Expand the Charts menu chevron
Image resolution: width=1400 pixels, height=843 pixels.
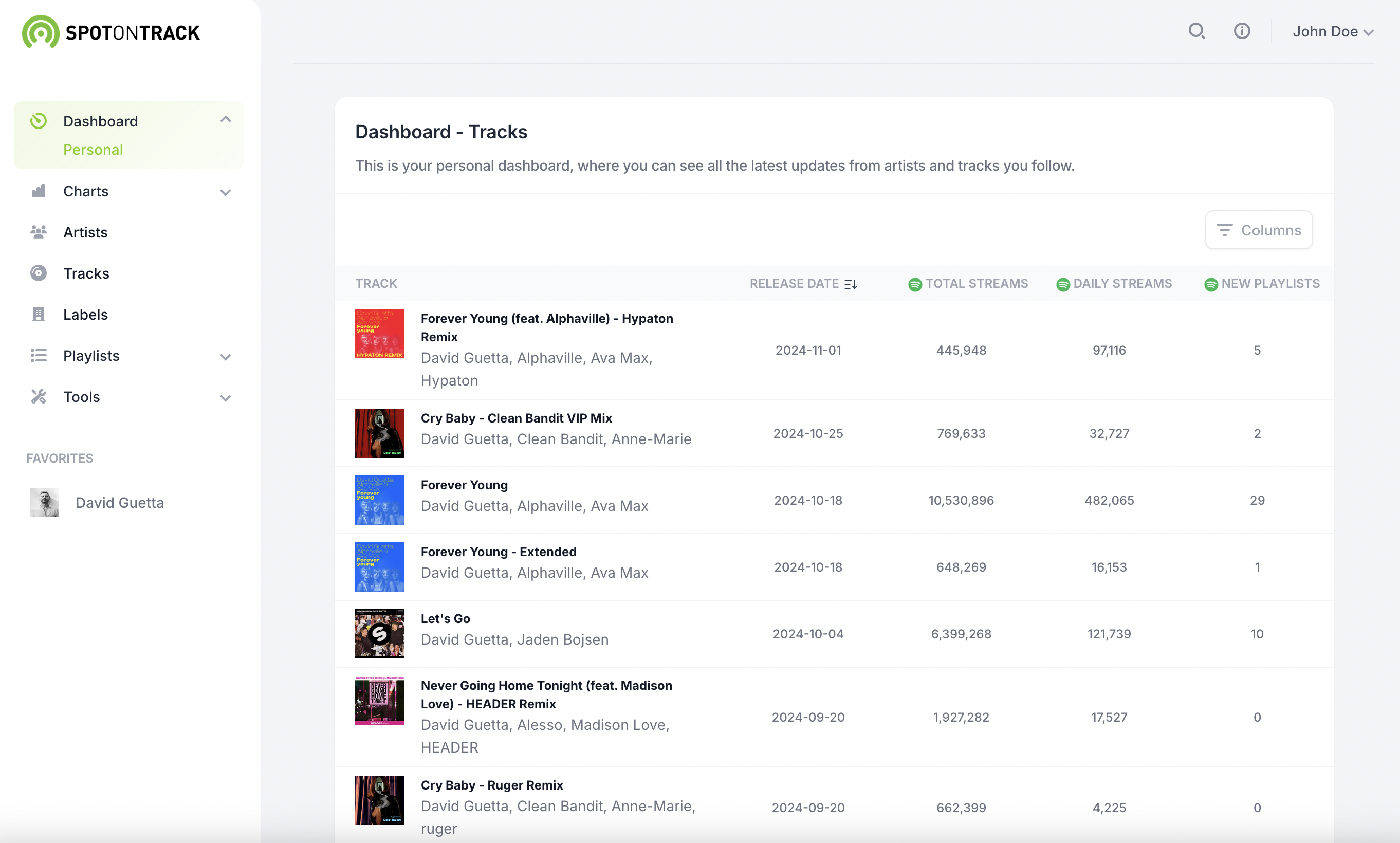226,193
